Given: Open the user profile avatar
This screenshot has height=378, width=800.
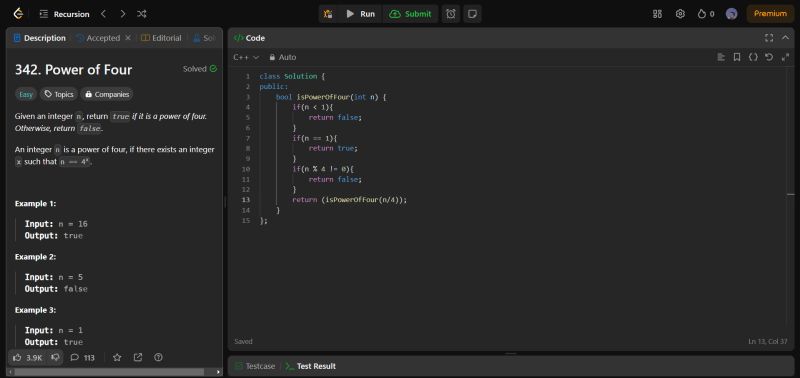Looking at the screenshot, I should [732, 14].
